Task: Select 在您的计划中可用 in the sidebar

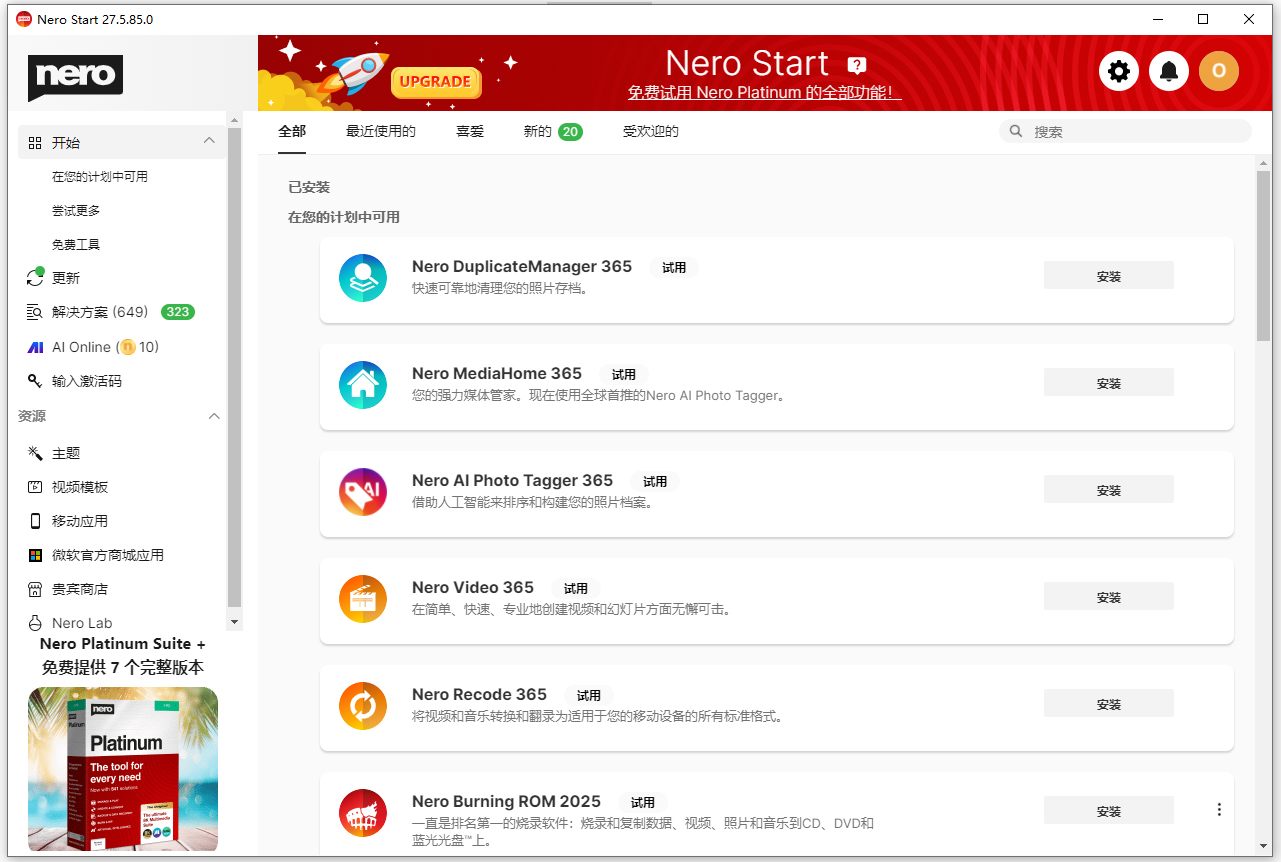Action: click(100, 176)
